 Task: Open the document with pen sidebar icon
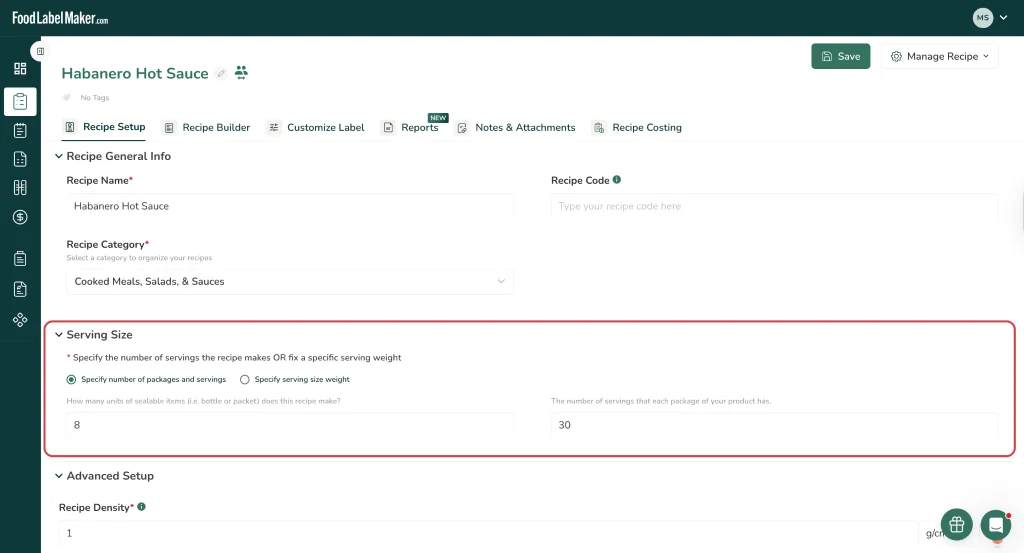(20, 289)
